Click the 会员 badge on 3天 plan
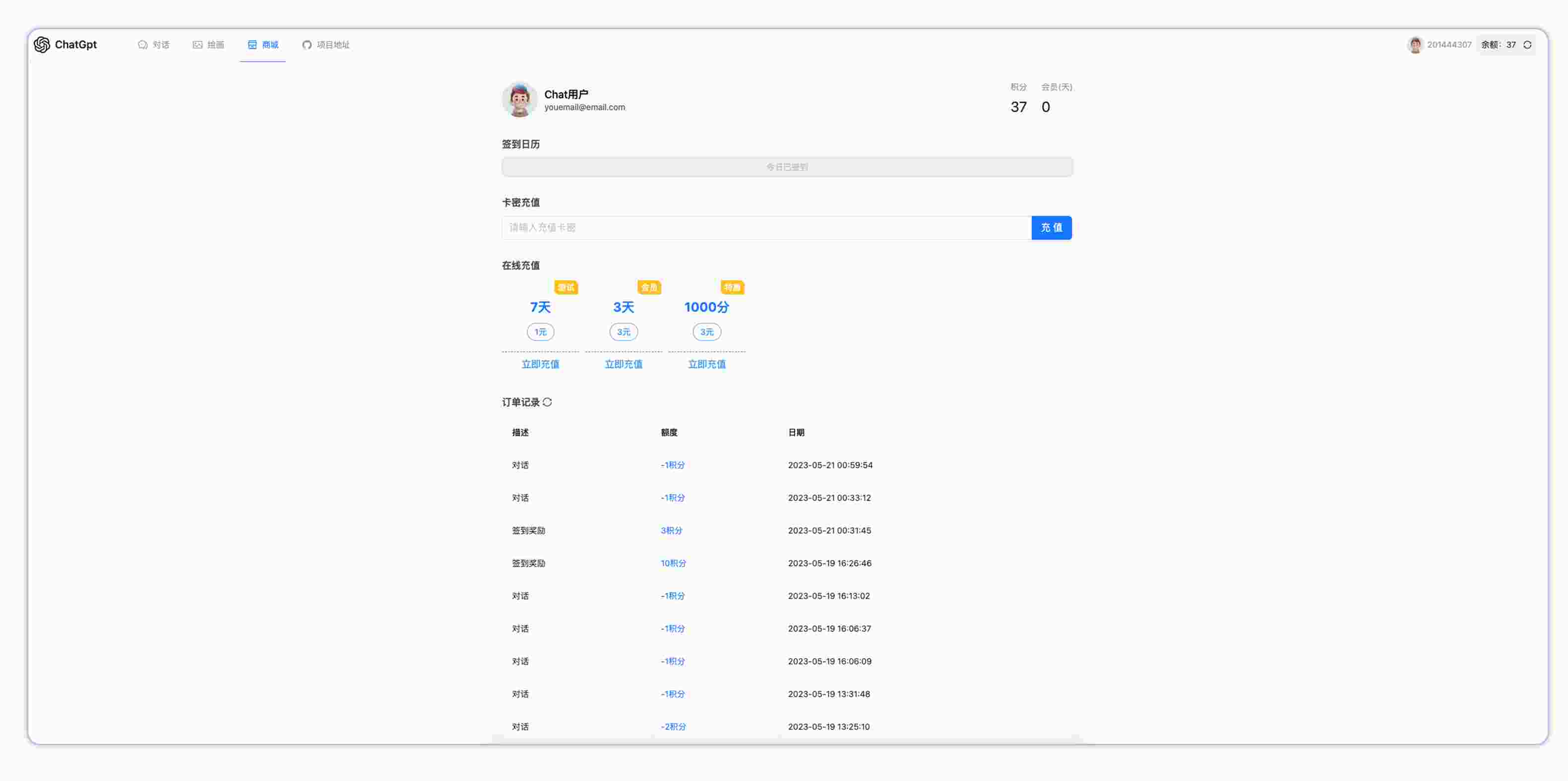Screen dimensions: 1568x781 click(x=649, y=287)
